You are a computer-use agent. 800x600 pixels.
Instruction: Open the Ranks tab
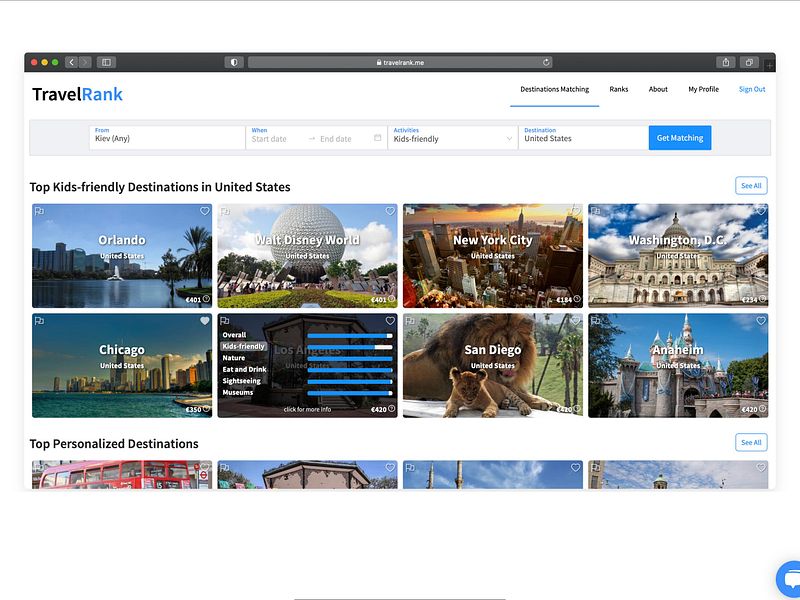618,89
